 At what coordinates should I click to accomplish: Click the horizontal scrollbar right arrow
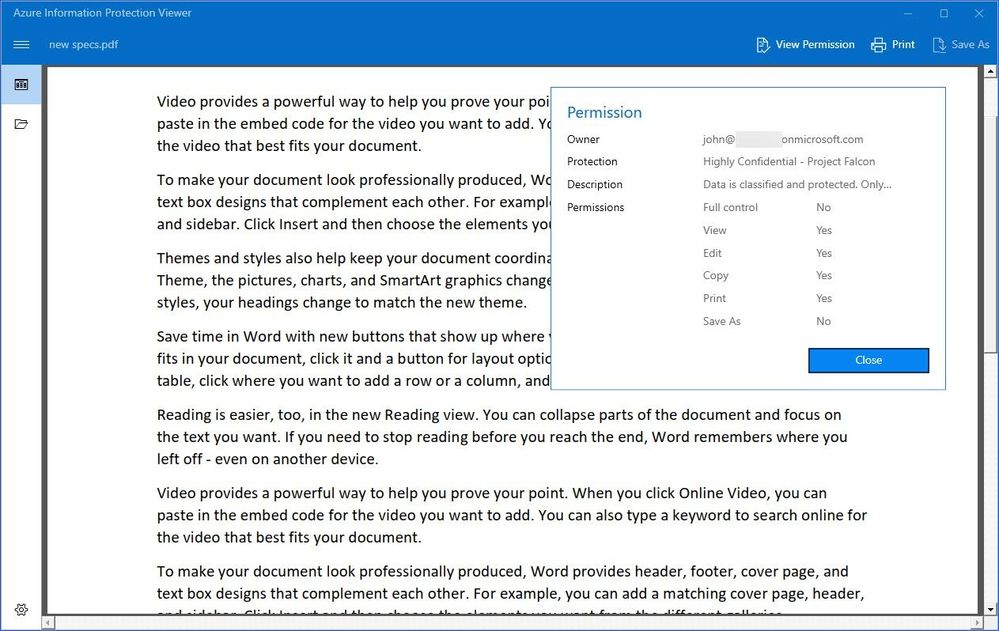click(977, 622)
